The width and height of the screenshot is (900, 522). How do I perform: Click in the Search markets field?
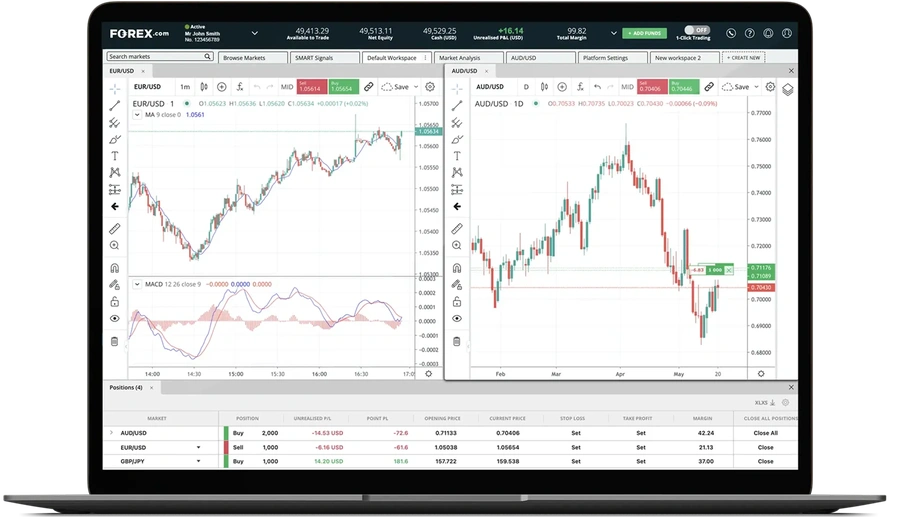[160, 56]
